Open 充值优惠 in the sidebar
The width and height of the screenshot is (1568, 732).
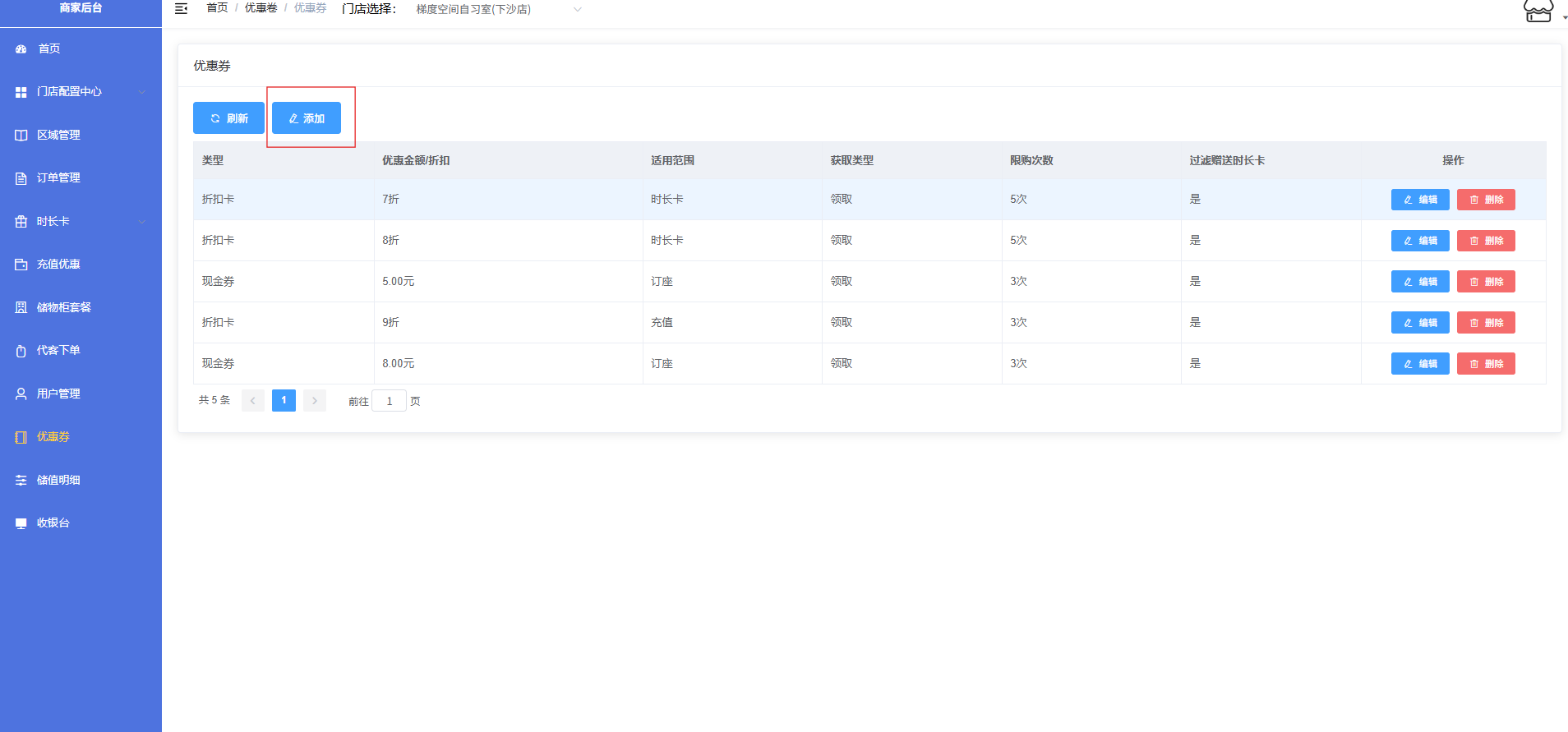(58, 265)
